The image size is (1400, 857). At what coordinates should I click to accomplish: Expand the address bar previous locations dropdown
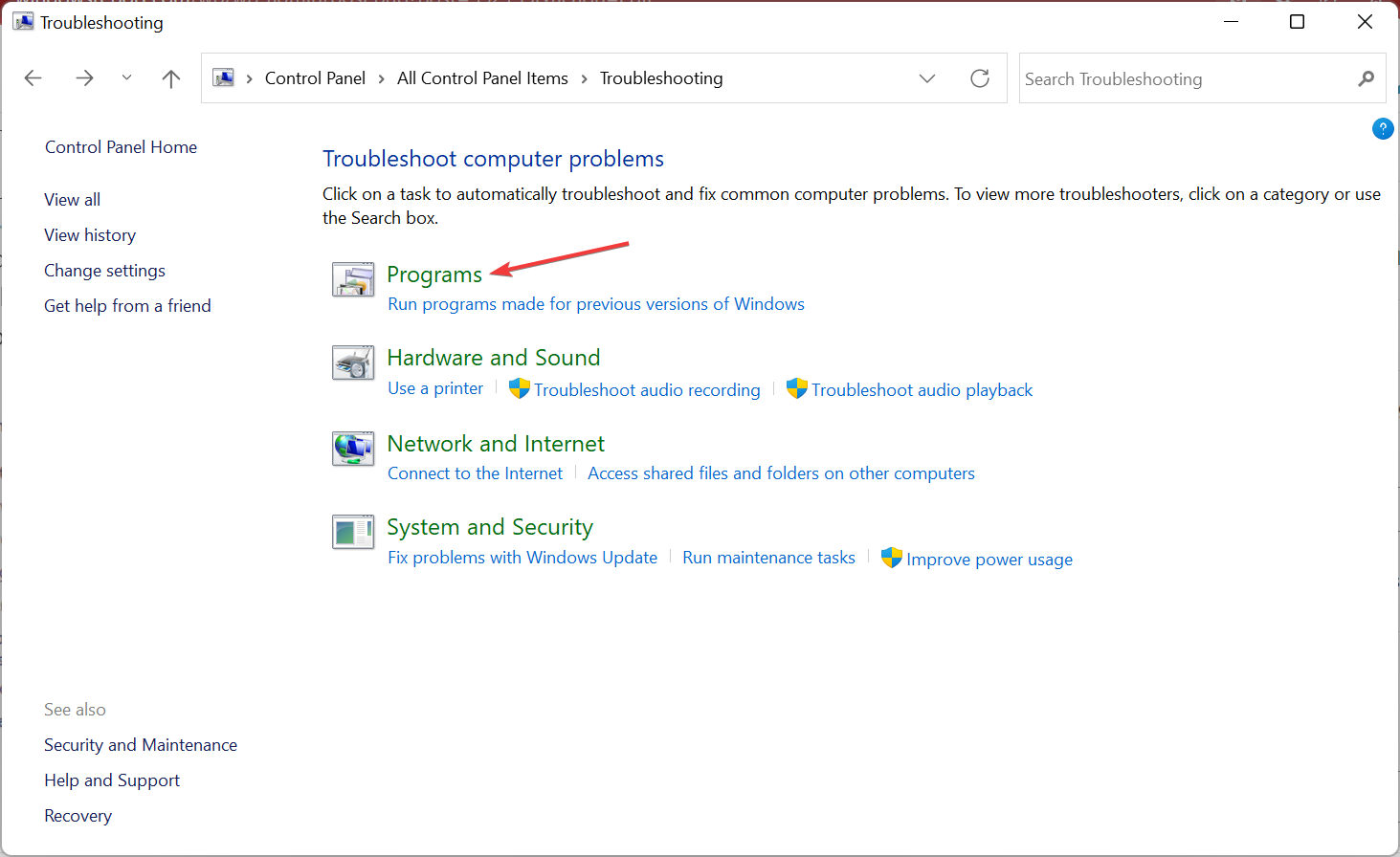pos(927,78)
